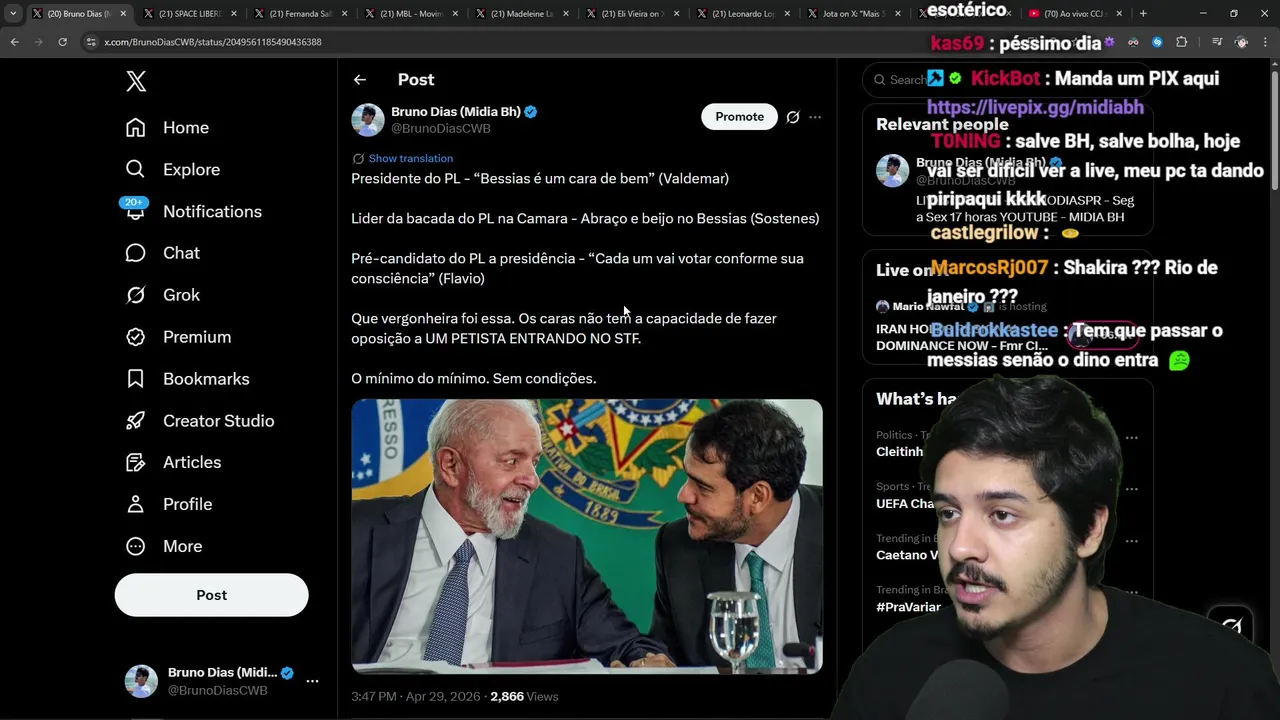Click the account avatar at sidebar bottom

tap(141, 681)
